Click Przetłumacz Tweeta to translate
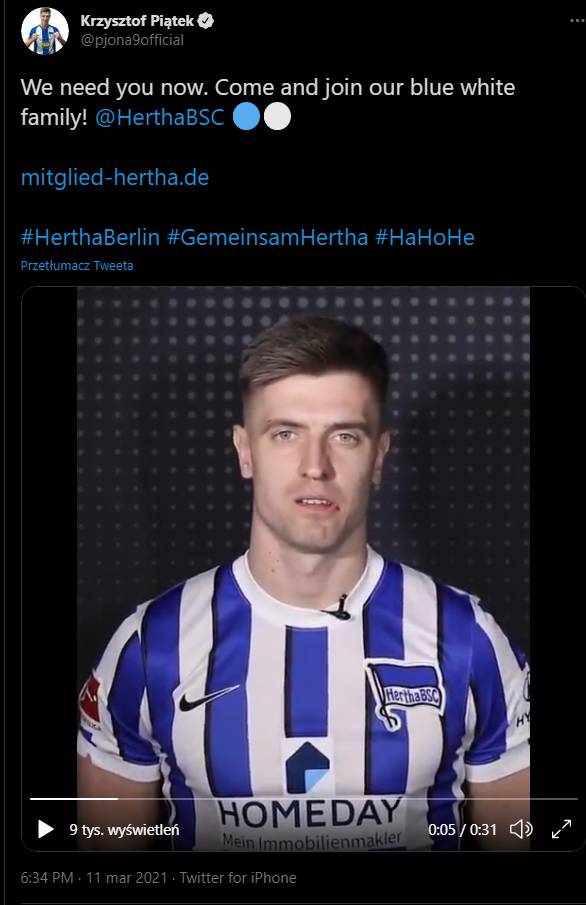The width and height of the screenshot is (586, 905). point(77,265)
